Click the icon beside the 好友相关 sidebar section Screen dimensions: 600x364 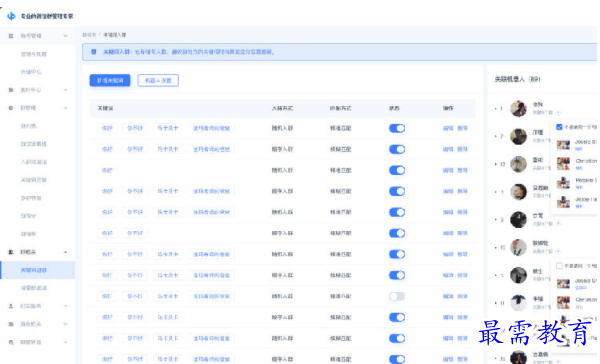click(11, 306)
